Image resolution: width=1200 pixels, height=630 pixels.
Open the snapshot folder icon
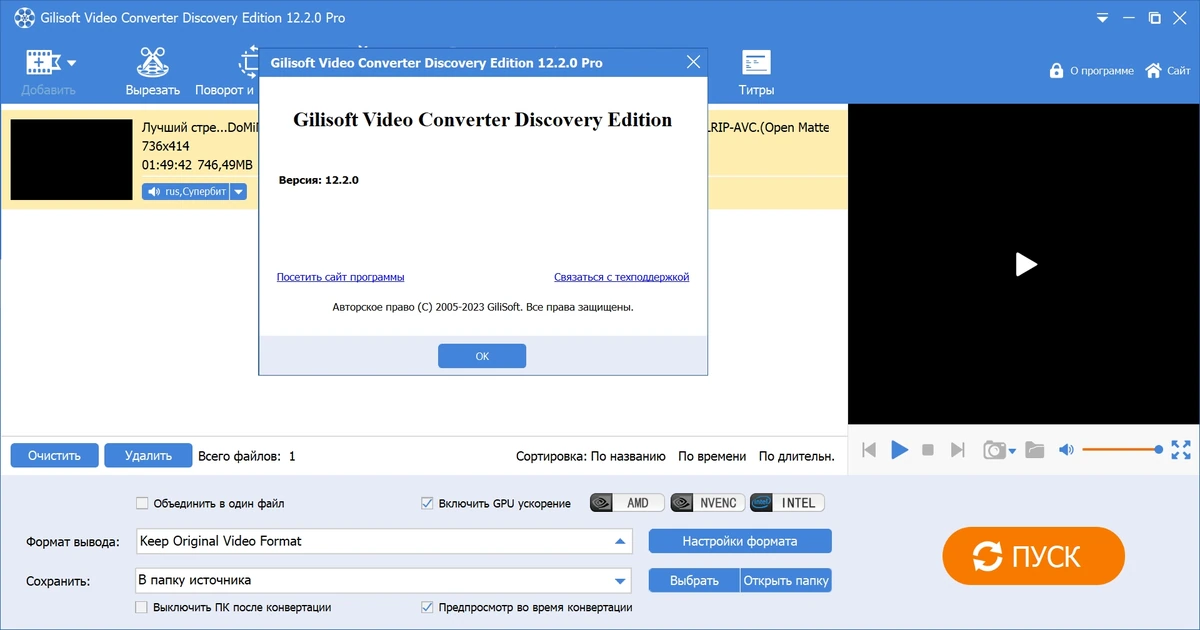click(1035, 450)
